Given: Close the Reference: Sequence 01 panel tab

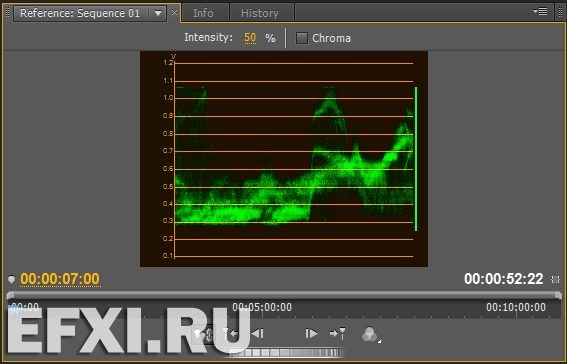Looking at the screenshot, I should click(174, 13).
